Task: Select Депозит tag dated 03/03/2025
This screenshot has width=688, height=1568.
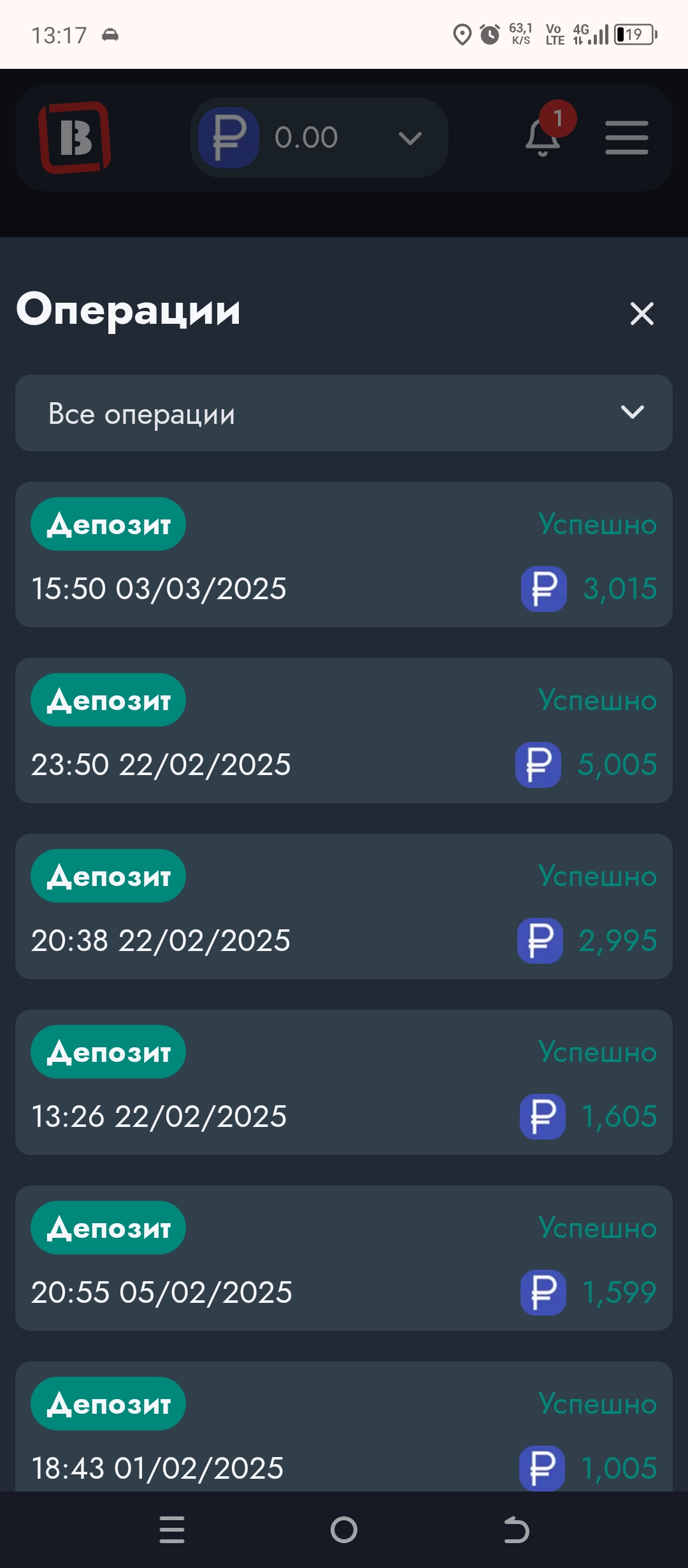Action: 108,525
